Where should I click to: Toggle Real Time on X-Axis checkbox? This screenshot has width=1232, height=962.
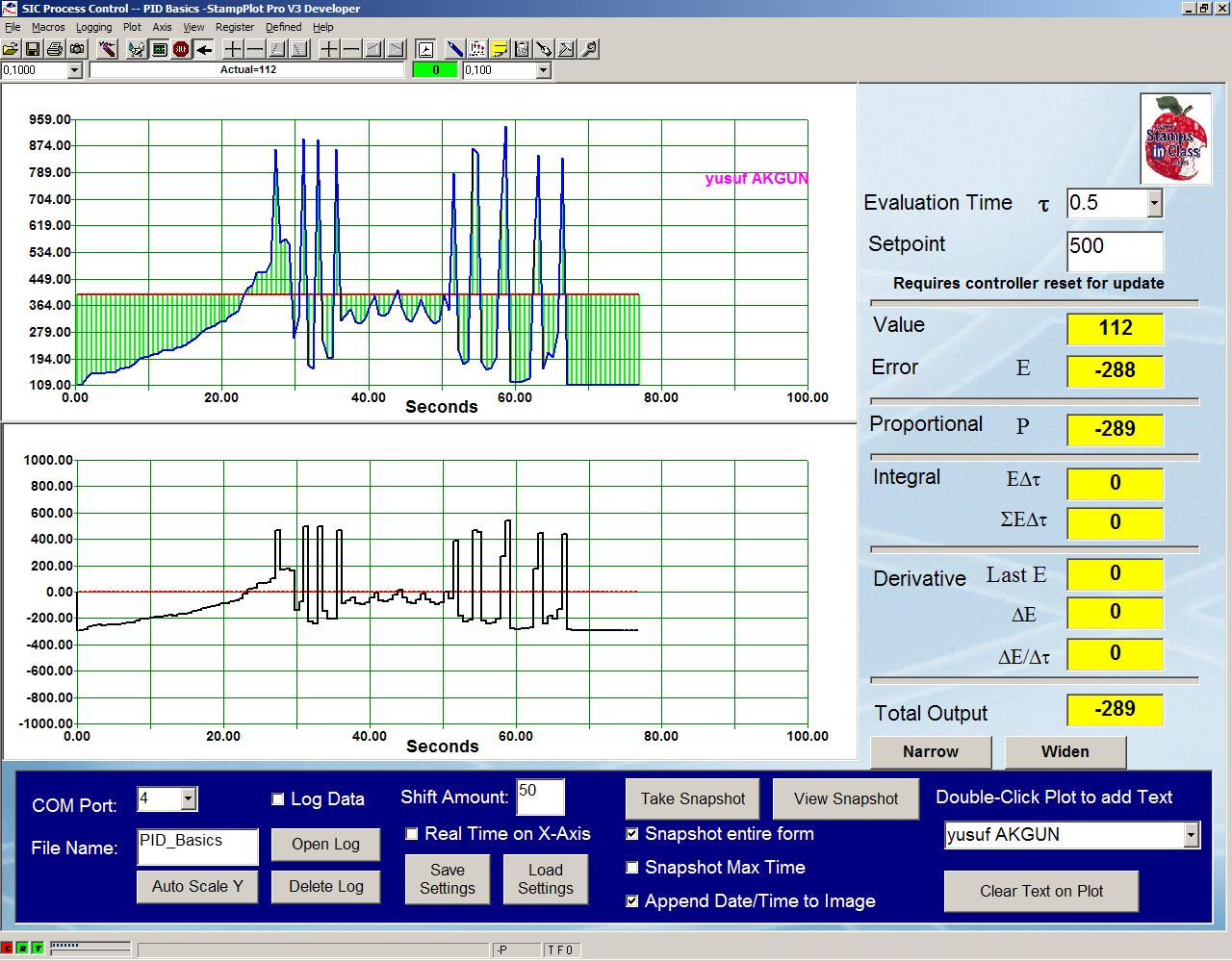tap(412, 834)
